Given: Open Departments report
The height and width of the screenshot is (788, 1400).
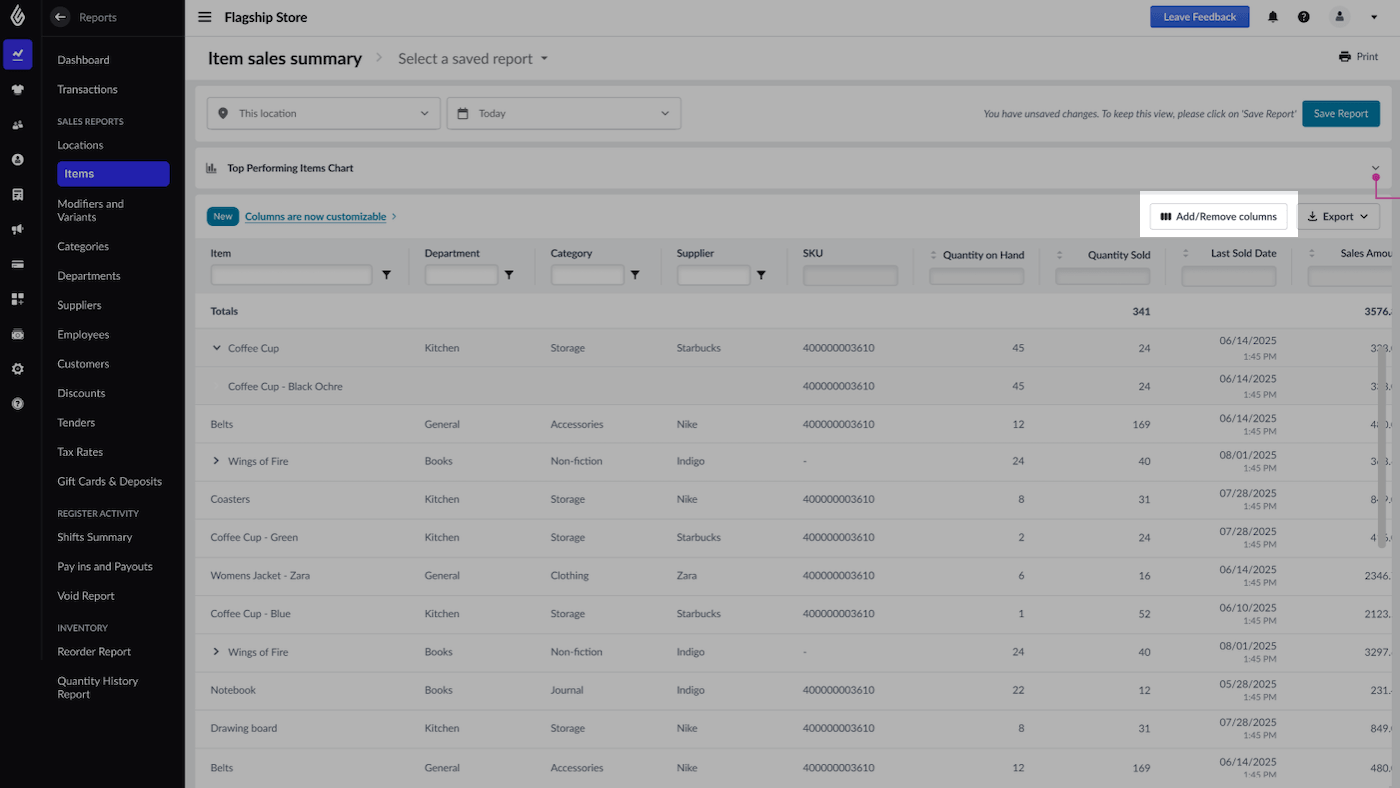Looking at the screenshot, I should click(88, 276).
